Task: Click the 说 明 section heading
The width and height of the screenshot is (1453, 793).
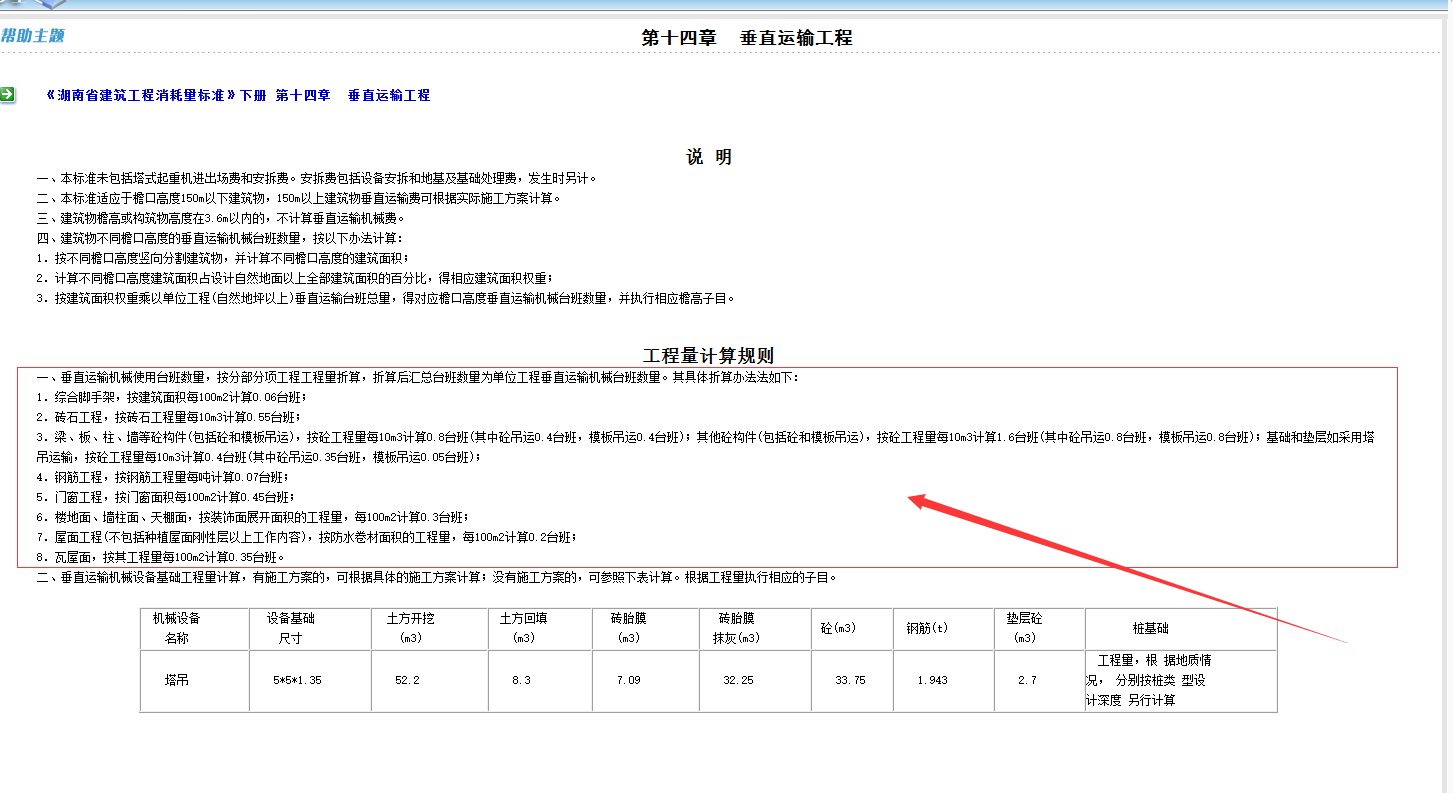Action: (x=709, y=157)
